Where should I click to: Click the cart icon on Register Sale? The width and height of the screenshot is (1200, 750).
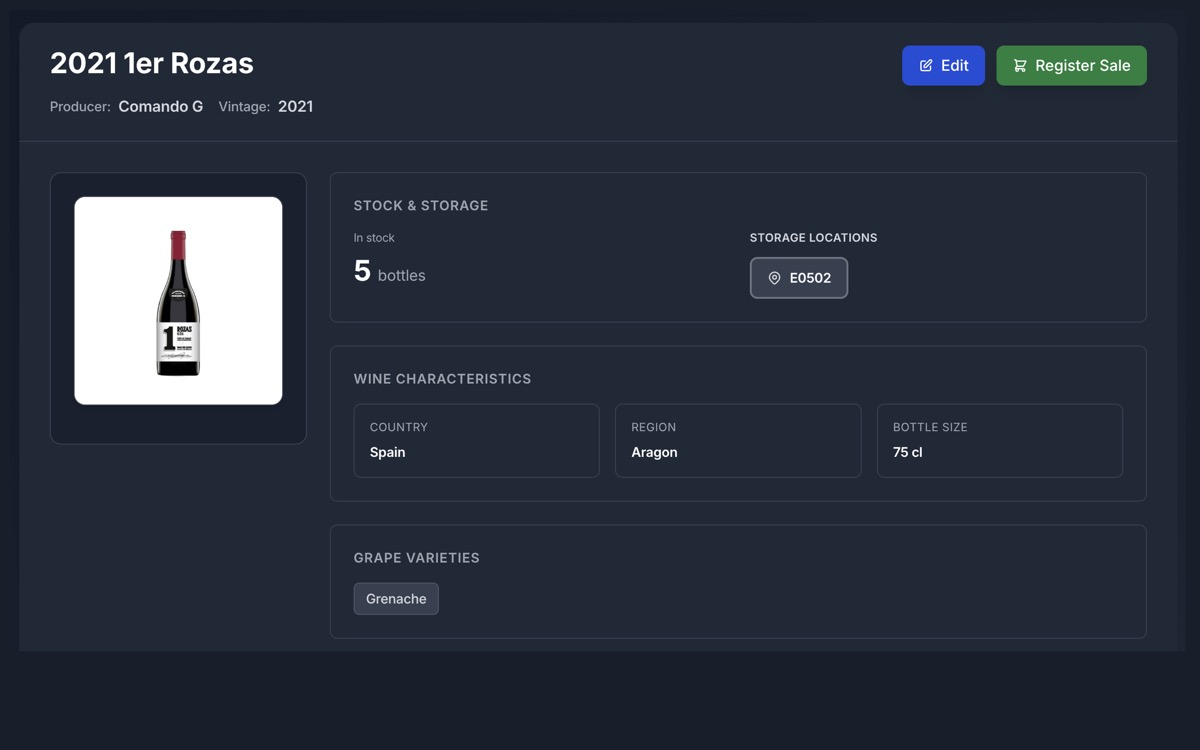point(1020,65)
